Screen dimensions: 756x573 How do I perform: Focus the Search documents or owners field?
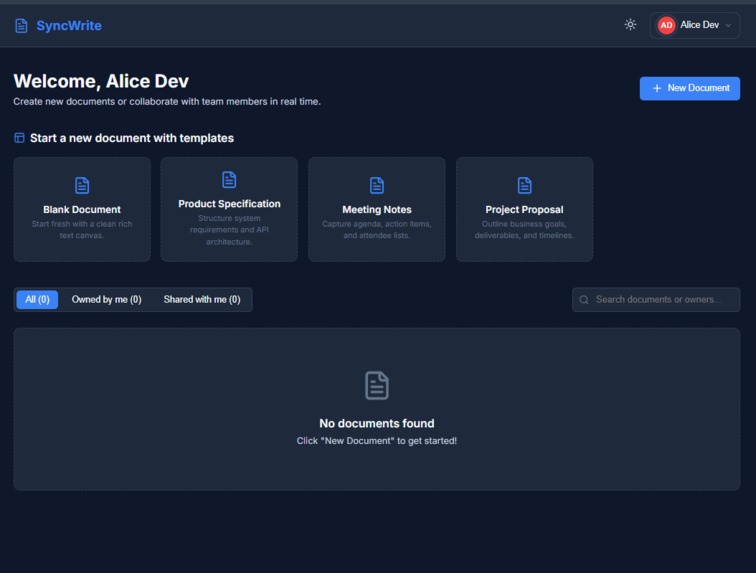click(x=656, y=300)
